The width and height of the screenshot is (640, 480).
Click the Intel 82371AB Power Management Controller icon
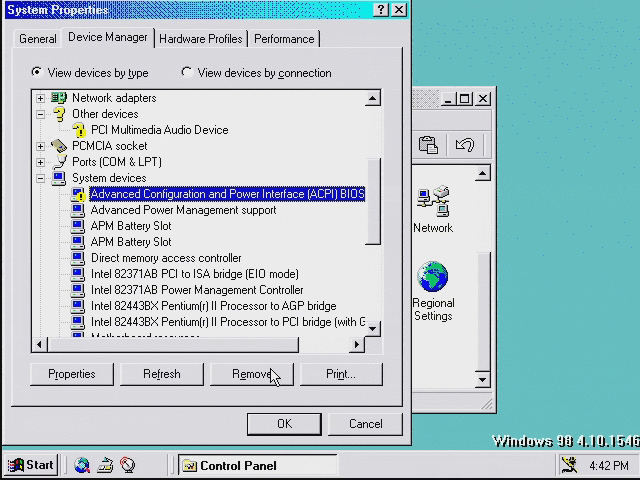pyautogui.click(x=77, y=290)
